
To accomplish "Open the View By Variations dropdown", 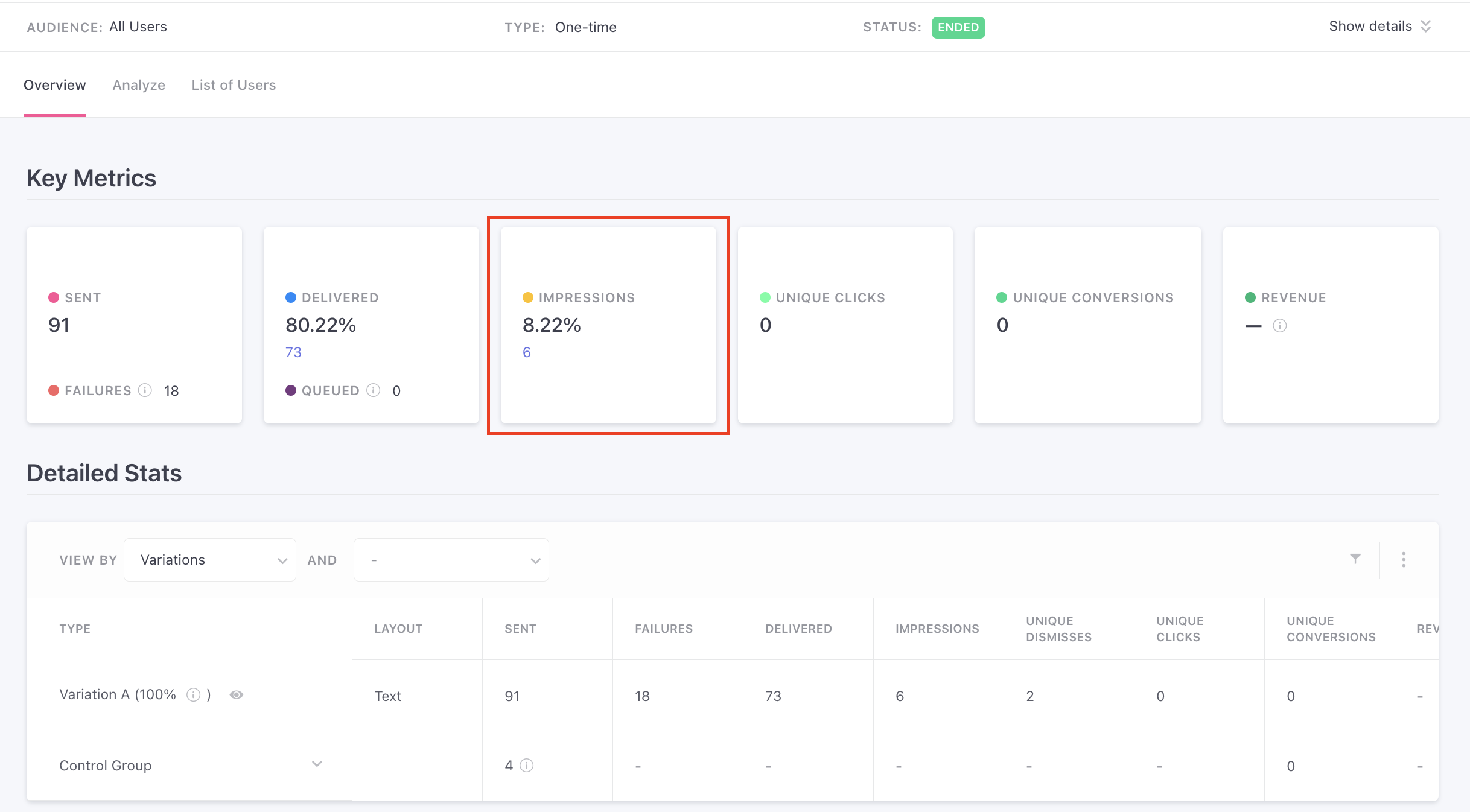I will pos(210,560).
